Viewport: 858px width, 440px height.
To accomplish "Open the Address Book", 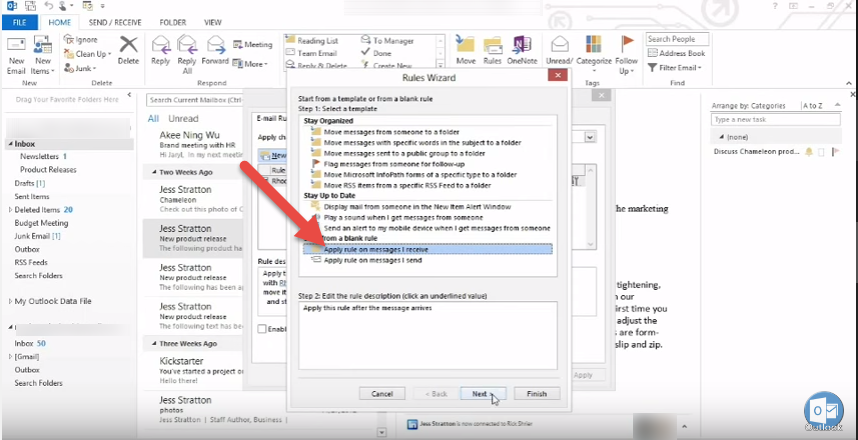I will [676, 53].
